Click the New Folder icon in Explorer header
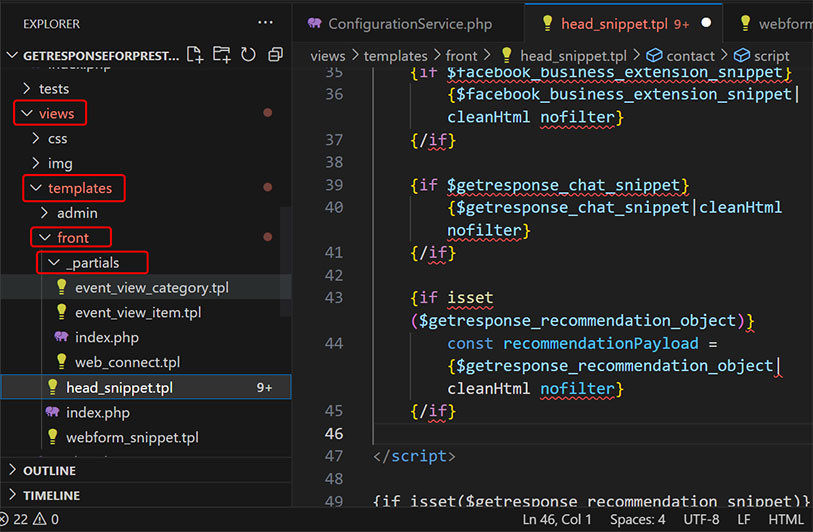 click(221, 54)
